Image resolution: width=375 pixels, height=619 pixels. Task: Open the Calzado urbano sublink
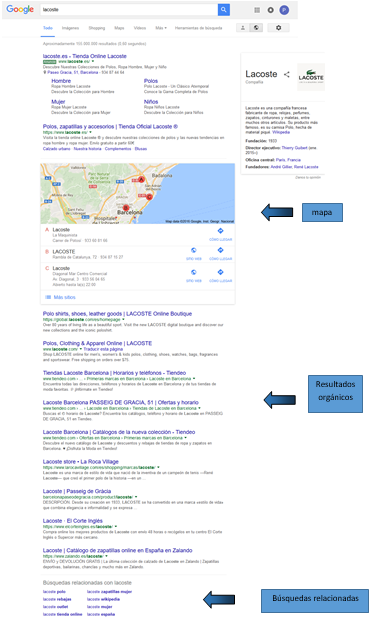[56, 149]
